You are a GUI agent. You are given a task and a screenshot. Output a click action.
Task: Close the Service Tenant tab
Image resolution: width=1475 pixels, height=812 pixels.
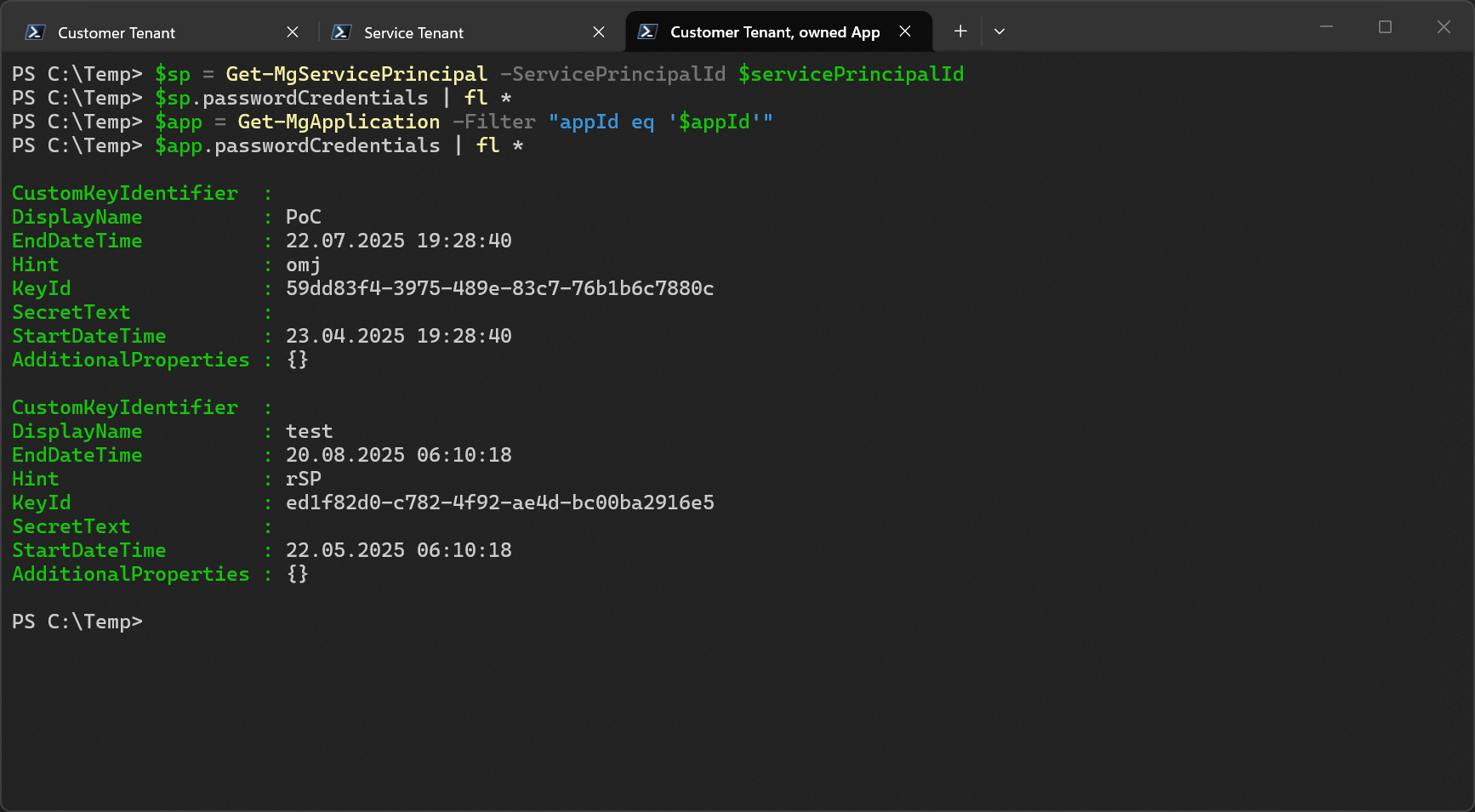tap(599, 32)
